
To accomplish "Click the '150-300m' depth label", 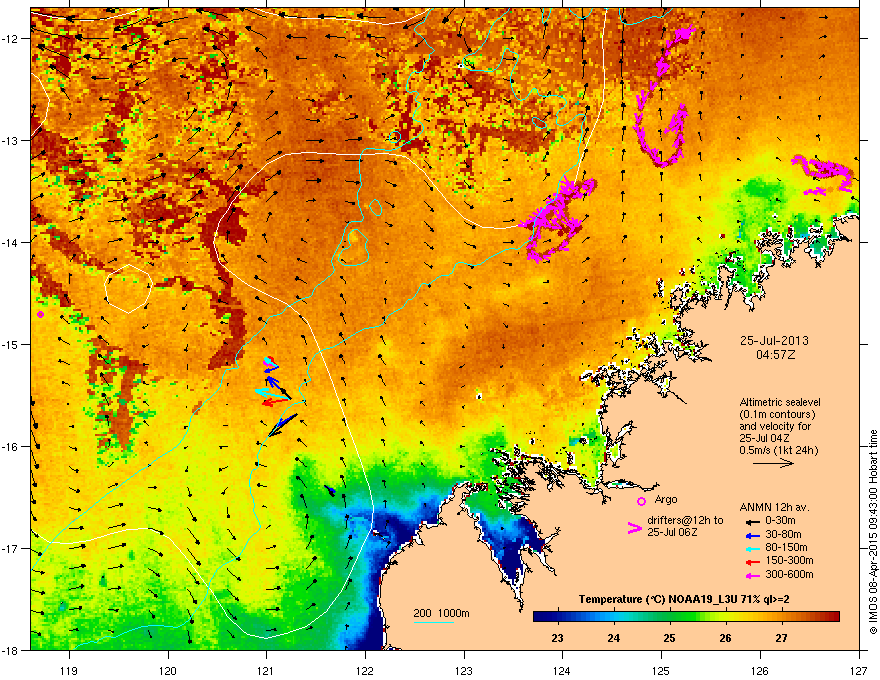I will coord(789,560).
